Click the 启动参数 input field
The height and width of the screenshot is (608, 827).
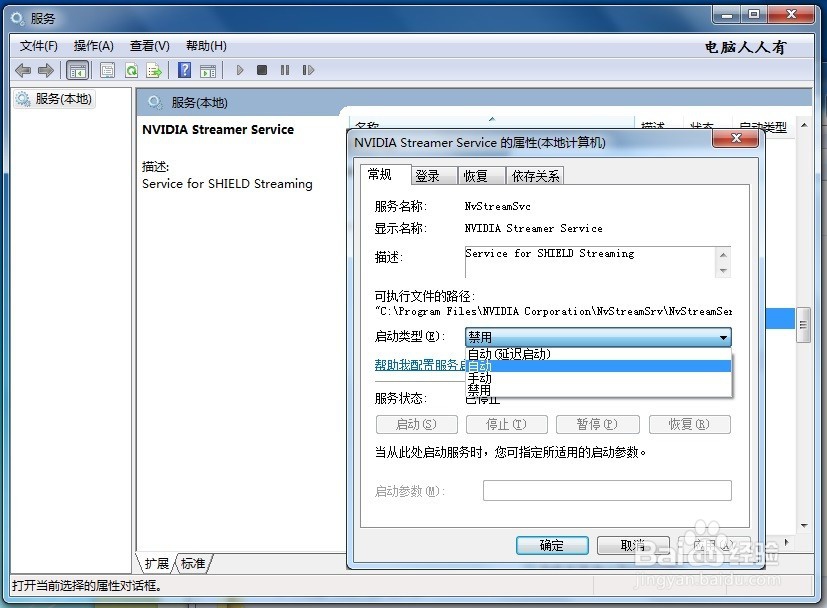coord(607,490)
